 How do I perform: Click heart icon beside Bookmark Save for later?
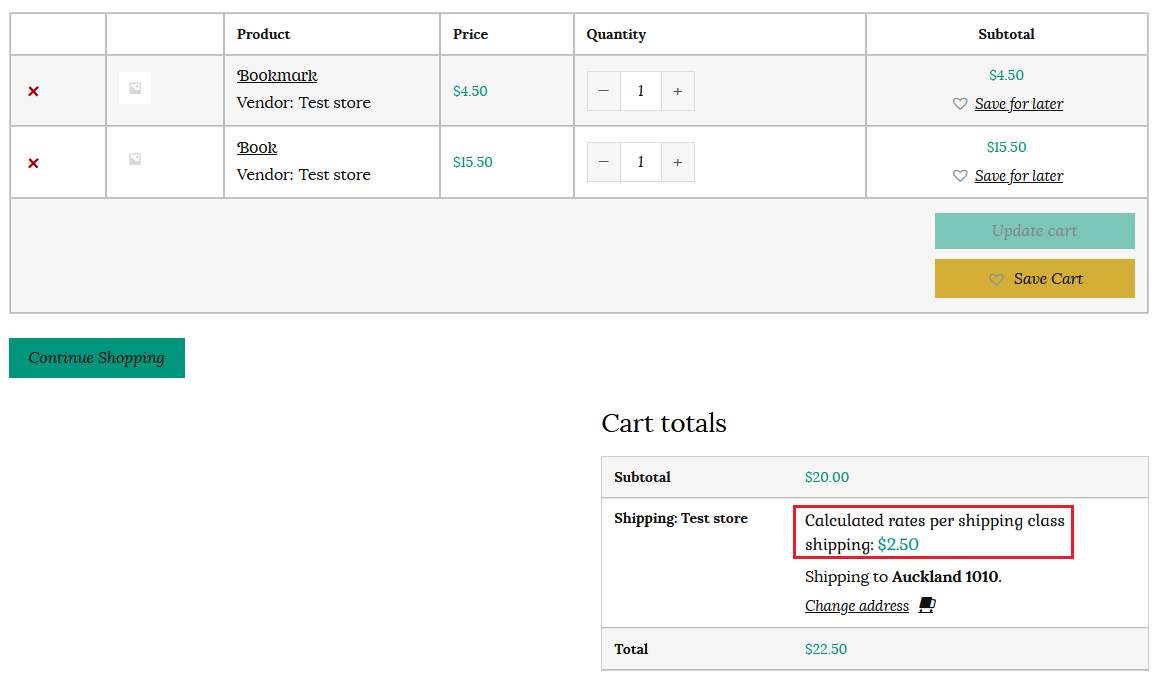[x=960, y=104]
